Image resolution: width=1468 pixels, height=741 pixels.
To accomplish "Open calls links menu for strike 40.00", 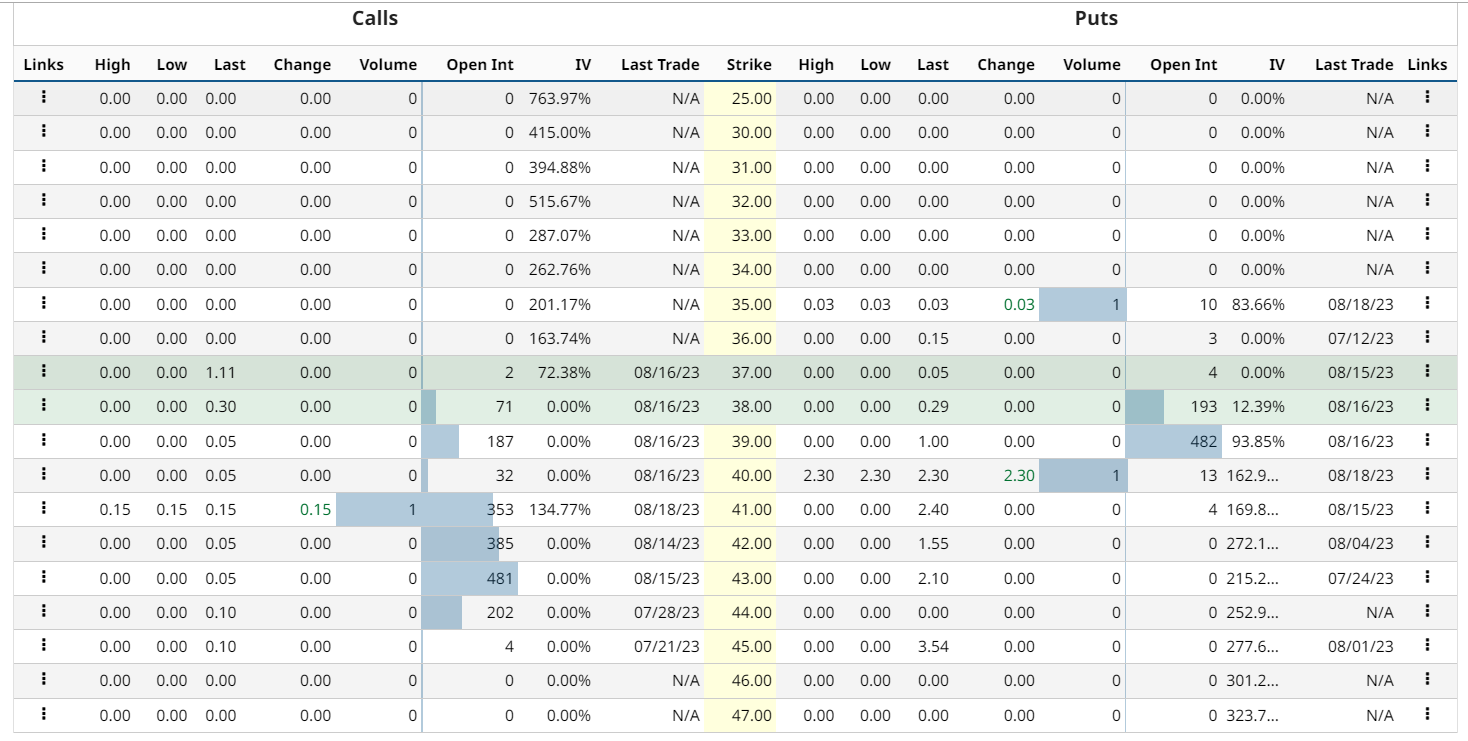I will tap(44, 474).
